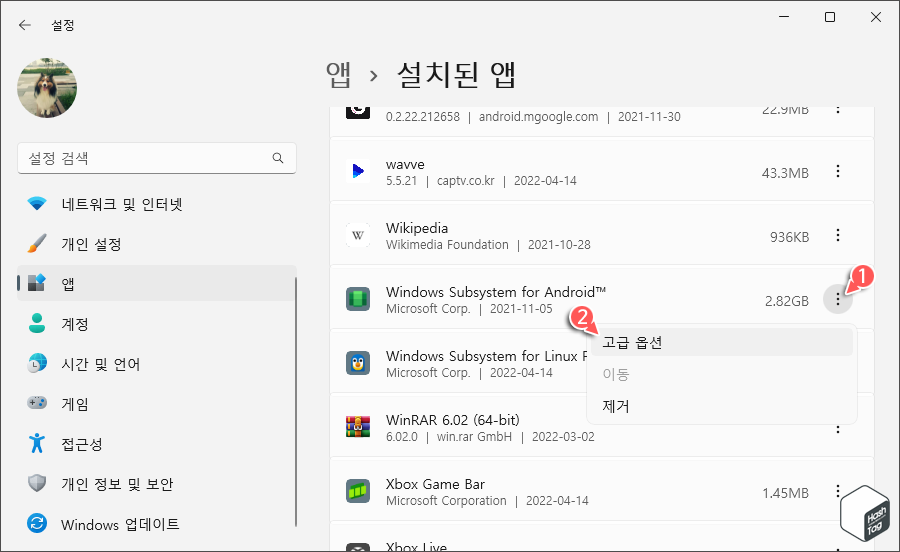Click the 2.82GB size value
The image size is (900, 552).
[x=786, y=301]
